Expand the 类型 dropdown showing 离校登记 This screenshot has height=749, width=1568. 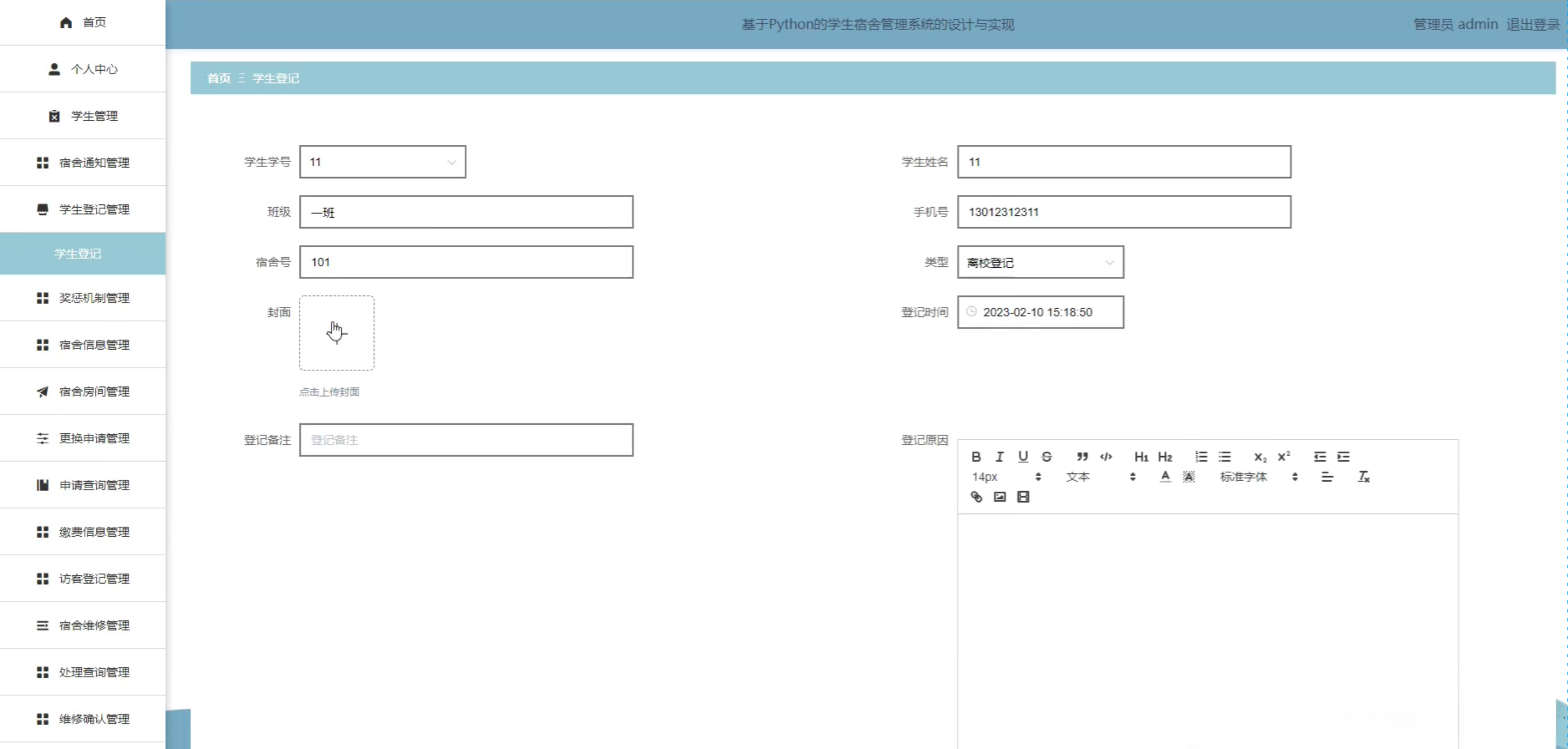(1040, 262)
